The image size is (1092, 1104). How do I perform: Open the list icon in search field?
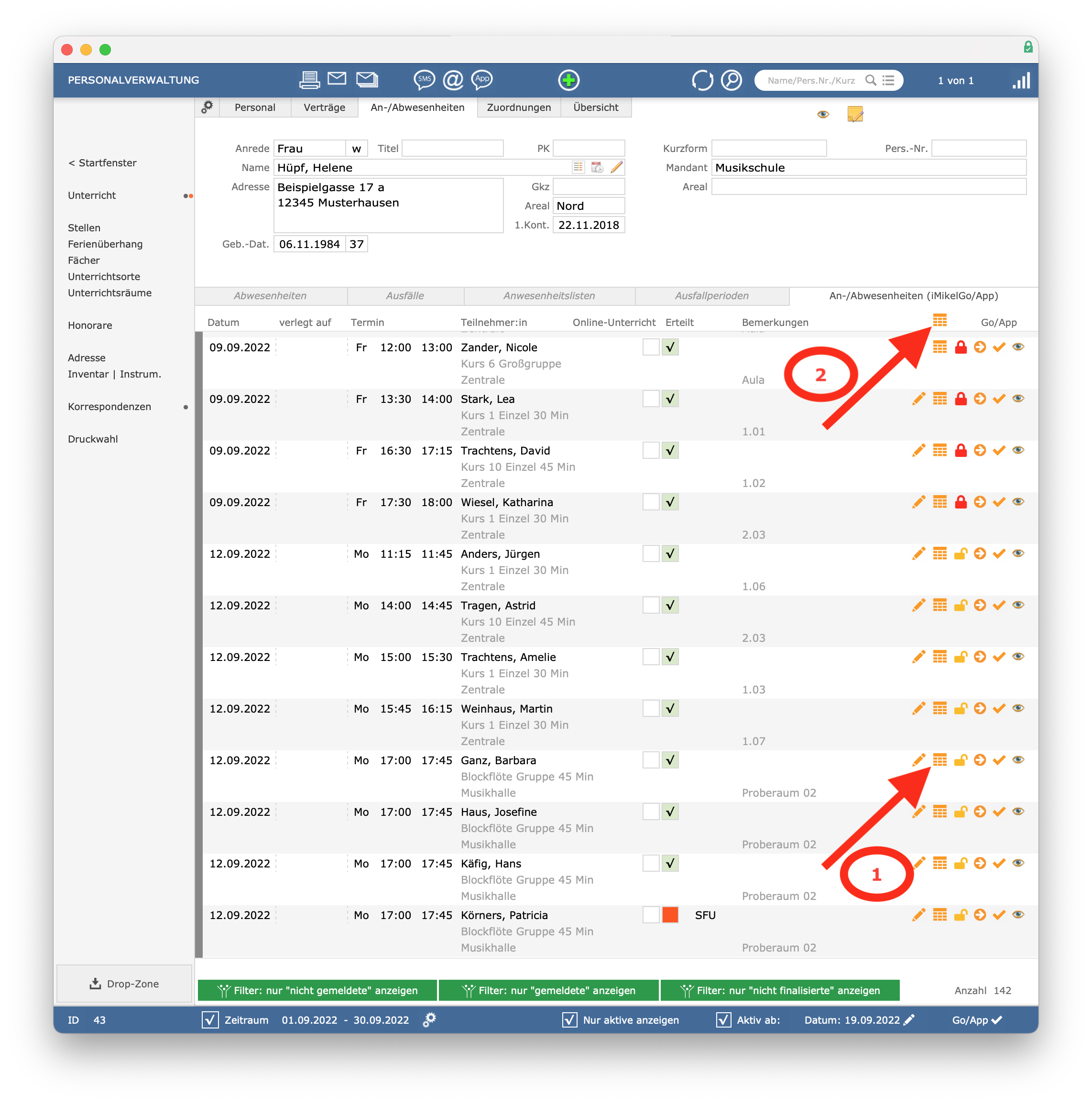click(x=888, y=80)
